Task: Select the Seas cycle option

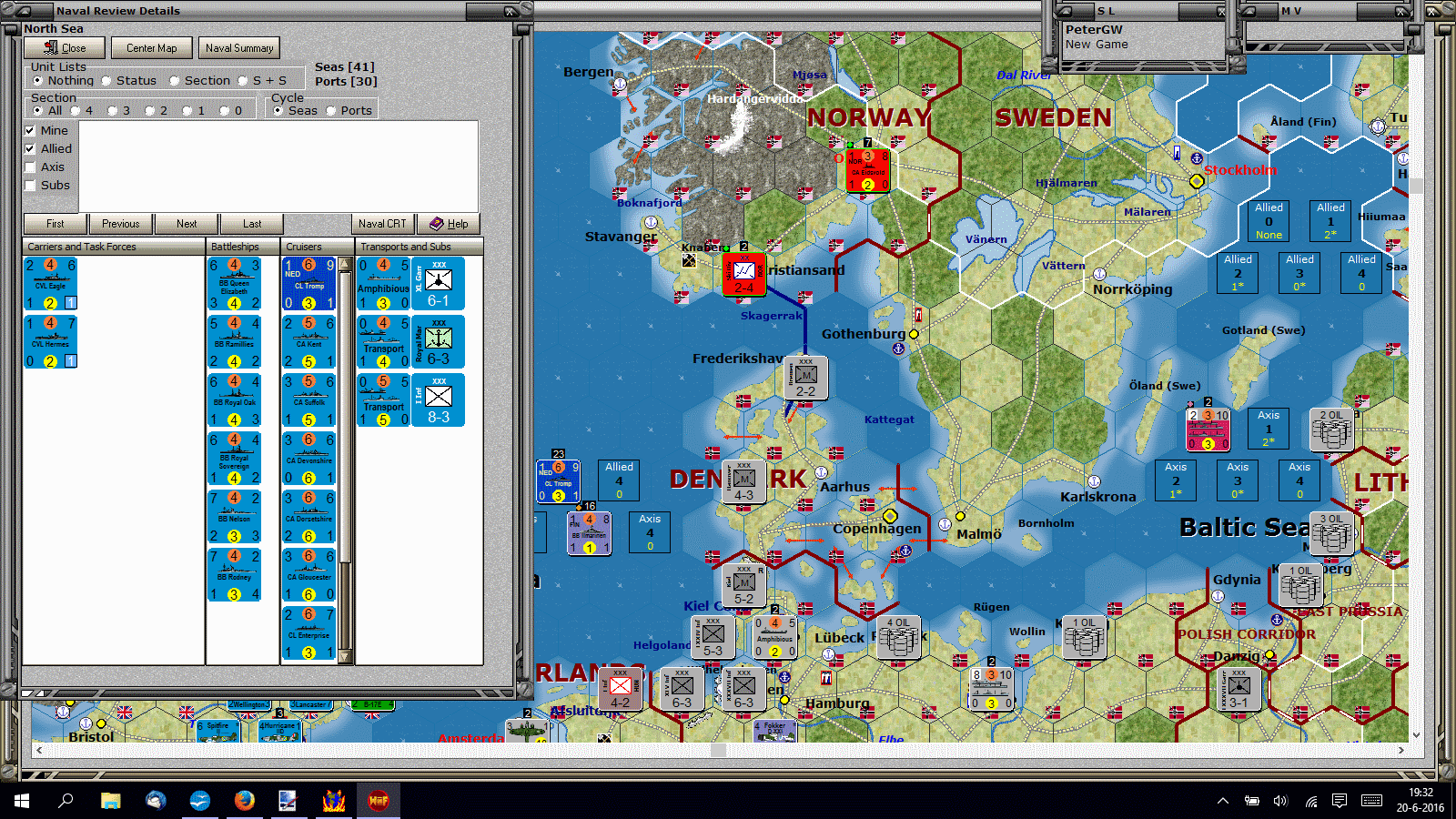Action: 296,111
